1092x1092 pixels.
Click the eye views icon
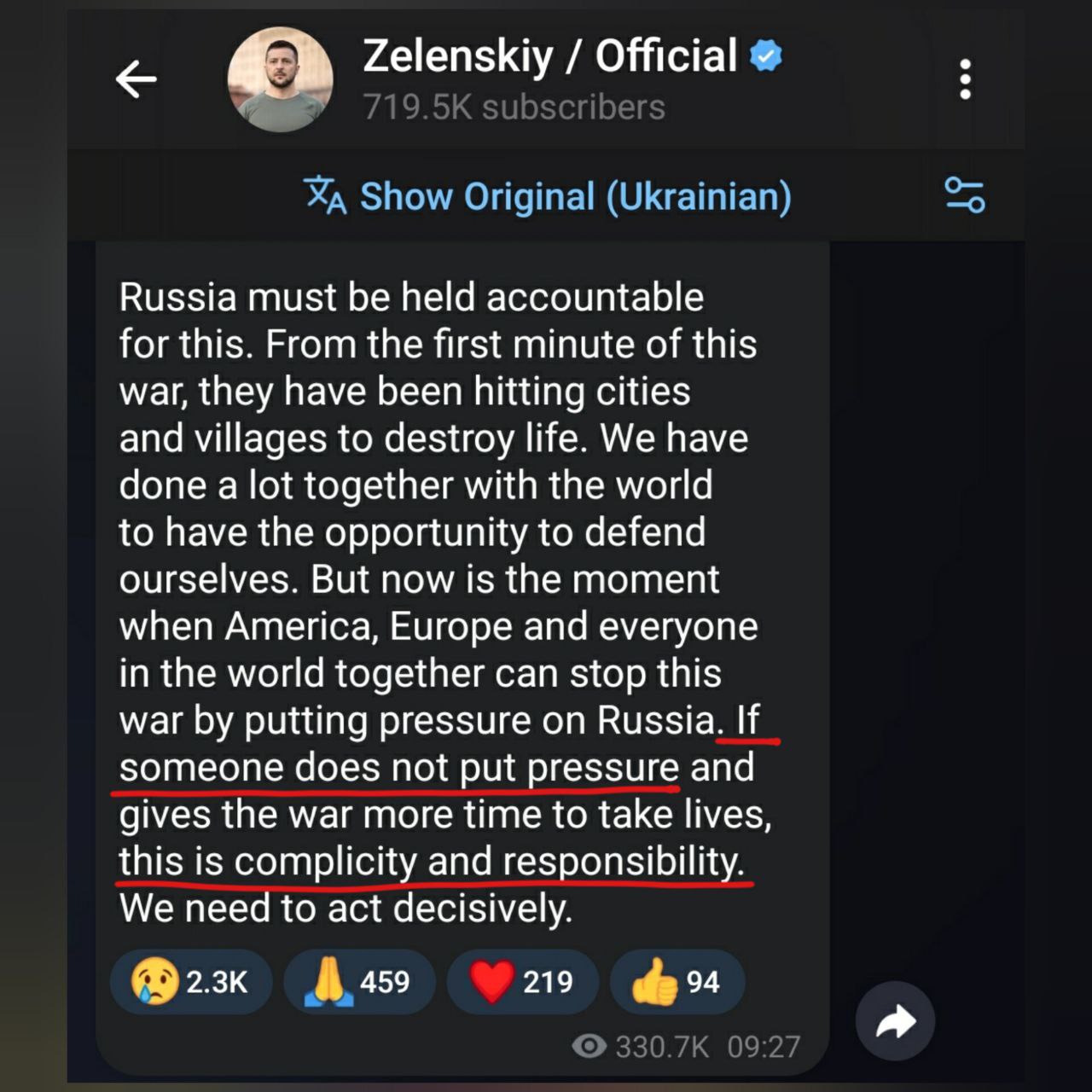coord(589,1046)
